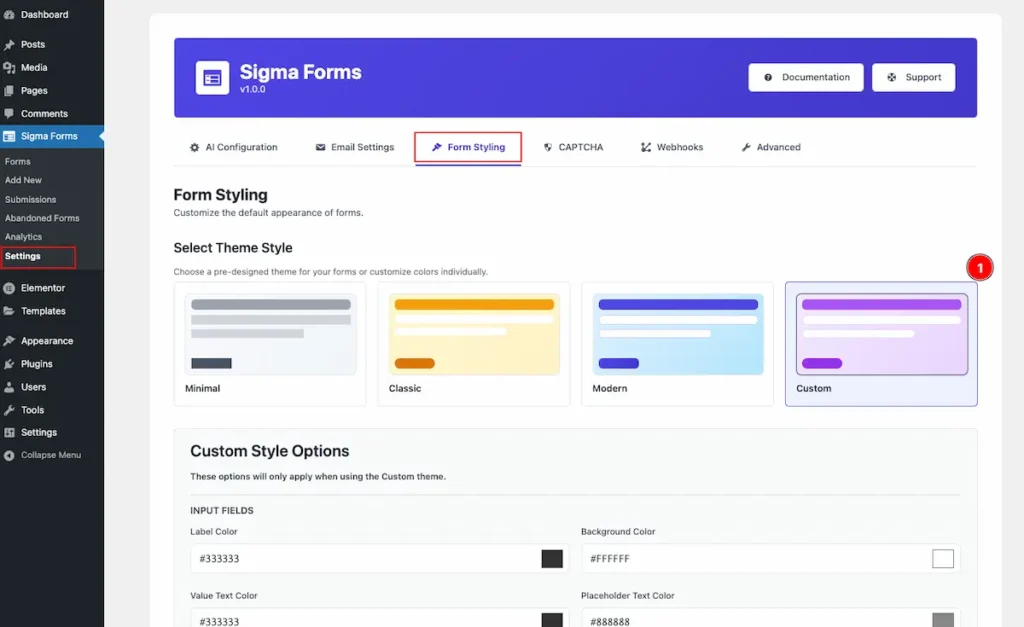Viewport: 1024px width, 627px height.
Task: Click the Plugins plug icon
Action: 9,364
